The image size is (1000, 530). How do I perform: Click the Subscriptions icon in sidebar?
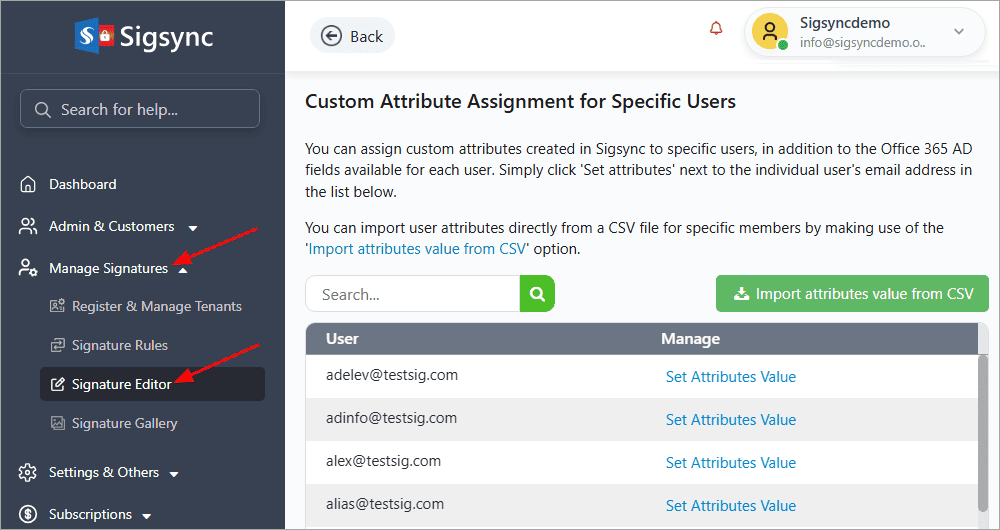point(28,514)
